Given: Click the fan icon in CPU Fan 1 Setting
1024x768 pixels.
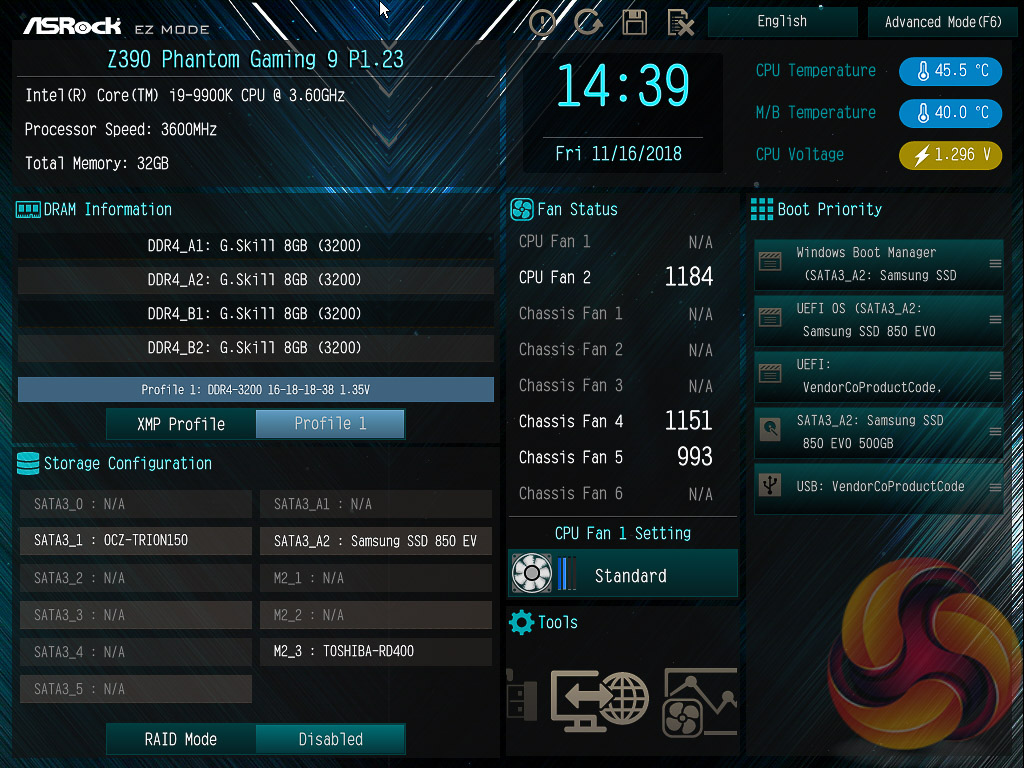Looking at the screenshot, I should point(532,573).
